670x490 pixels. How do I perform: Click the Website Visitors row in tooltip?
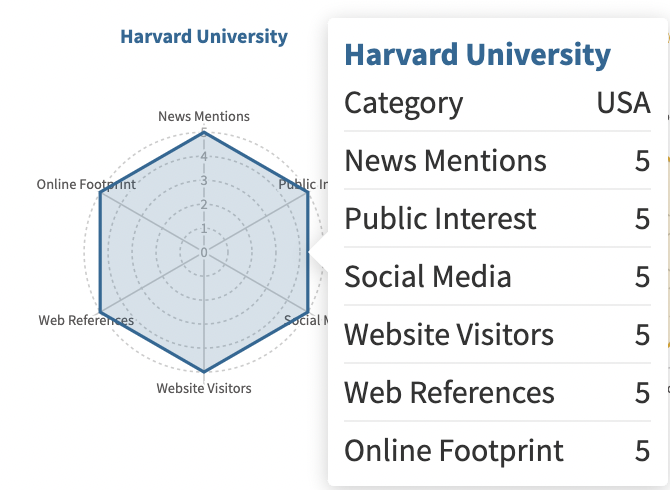tap(497, 334)
